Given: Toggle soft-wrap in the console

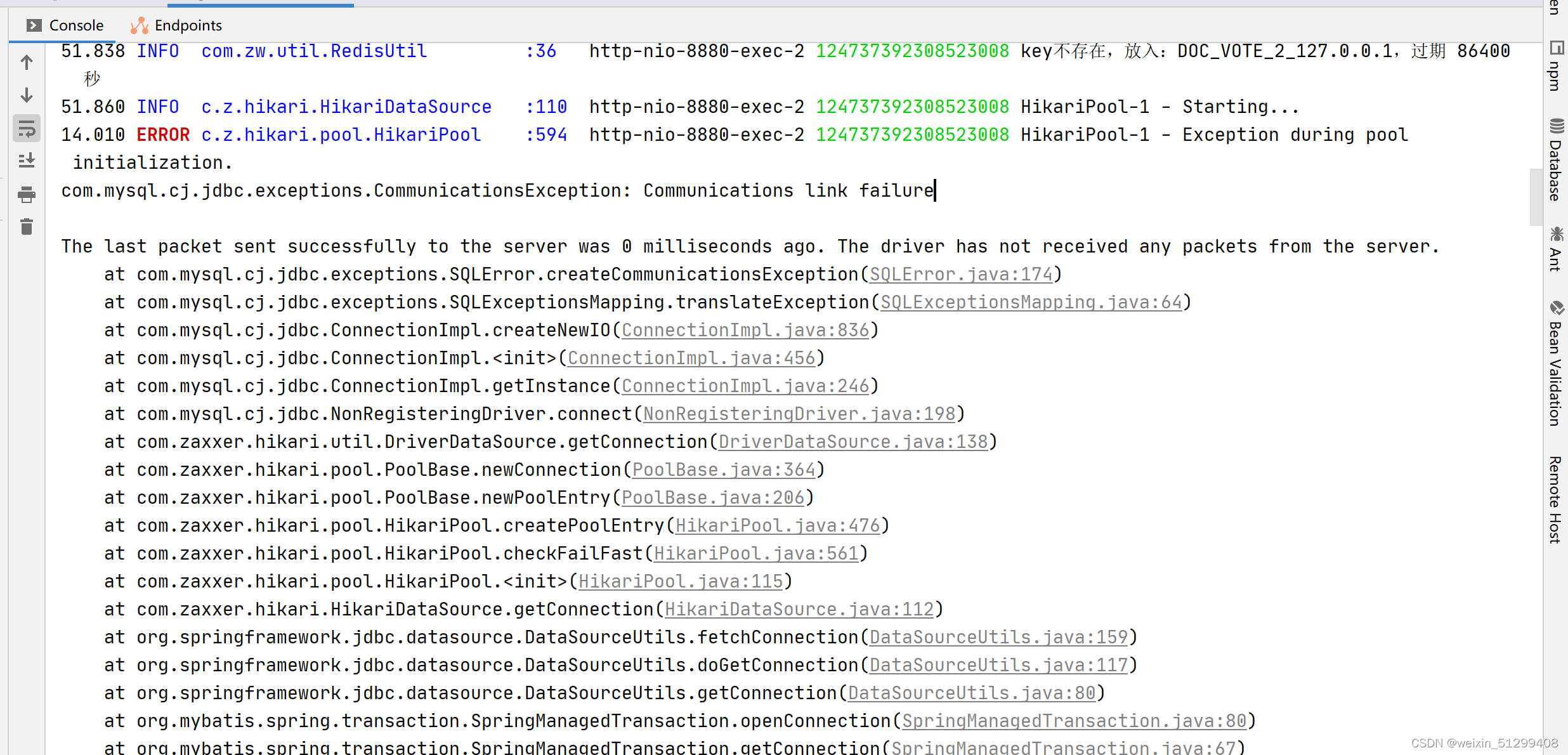Looking at the screenshot, I should pos(26,128).
